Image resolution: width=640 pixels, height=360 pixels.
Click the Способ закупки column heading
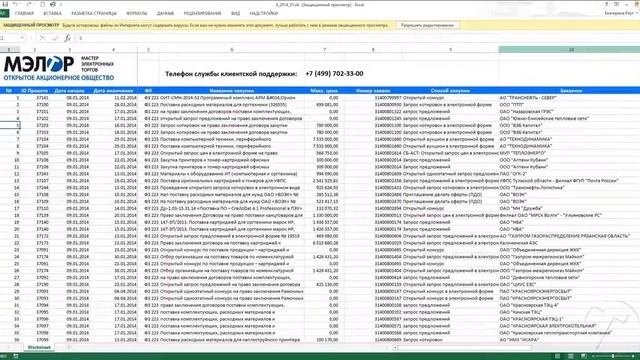pos(450,91)
